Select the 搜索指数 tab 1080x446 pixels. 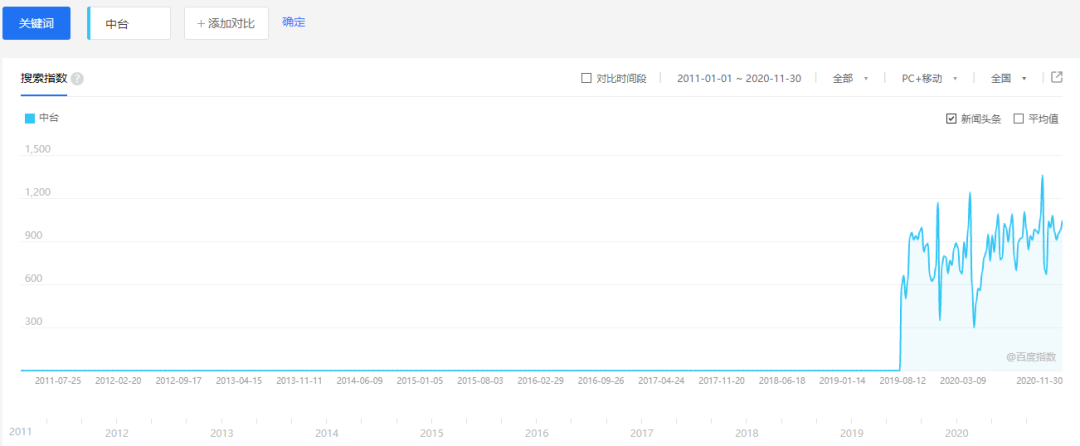(43, 78)
